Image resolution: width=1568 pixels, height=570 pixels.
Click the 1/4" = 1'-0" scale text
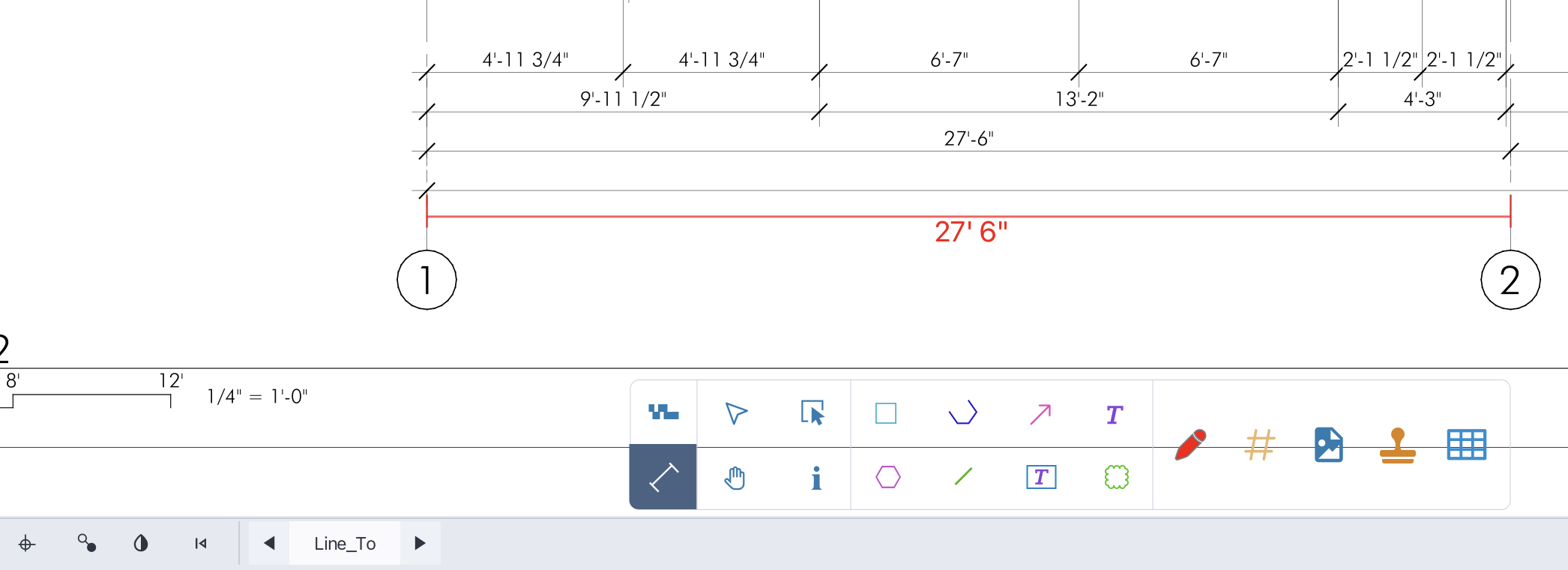(x=257, y=396)
